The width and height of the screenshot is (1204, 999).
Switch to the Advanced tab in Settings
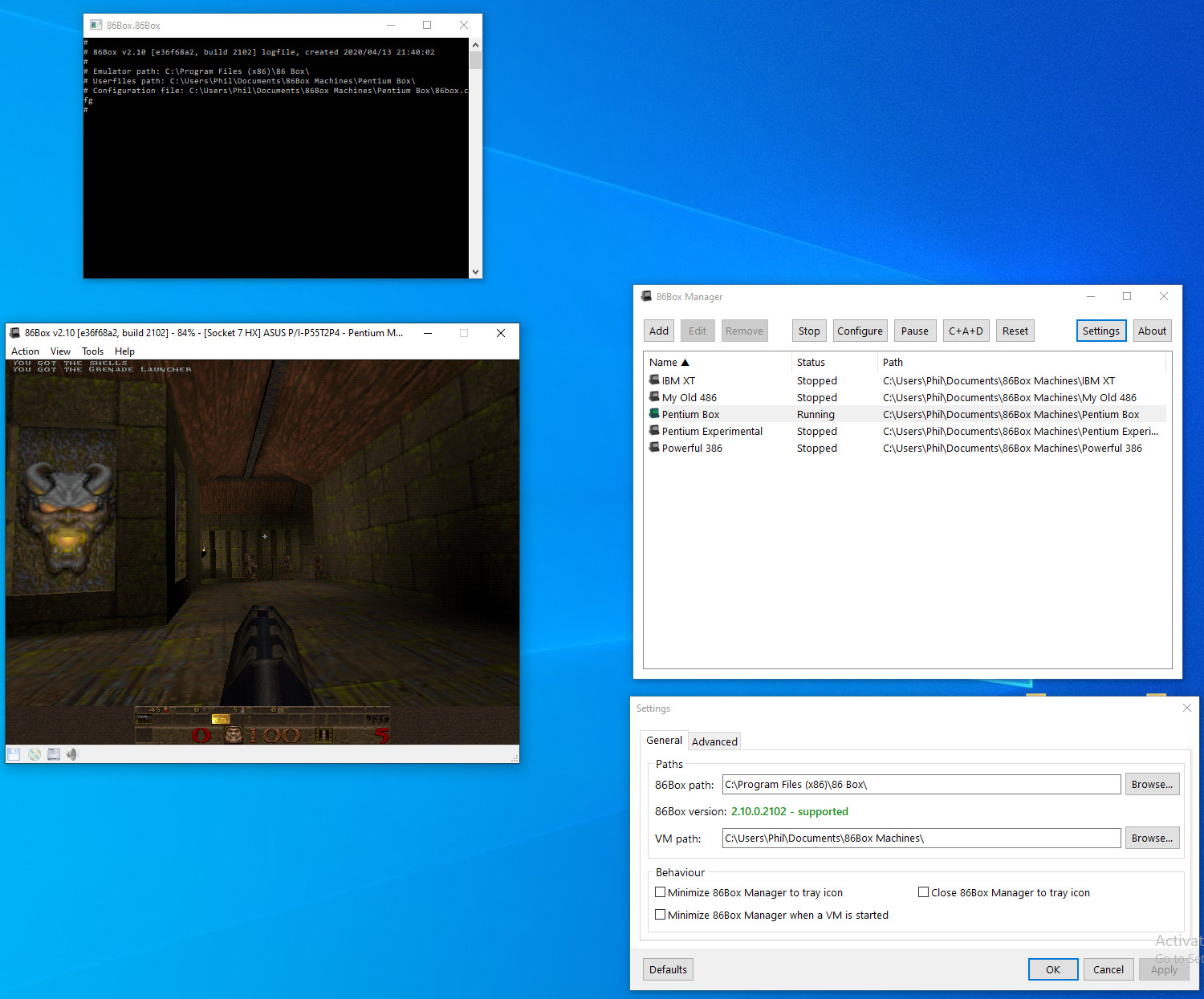[714, 741]
